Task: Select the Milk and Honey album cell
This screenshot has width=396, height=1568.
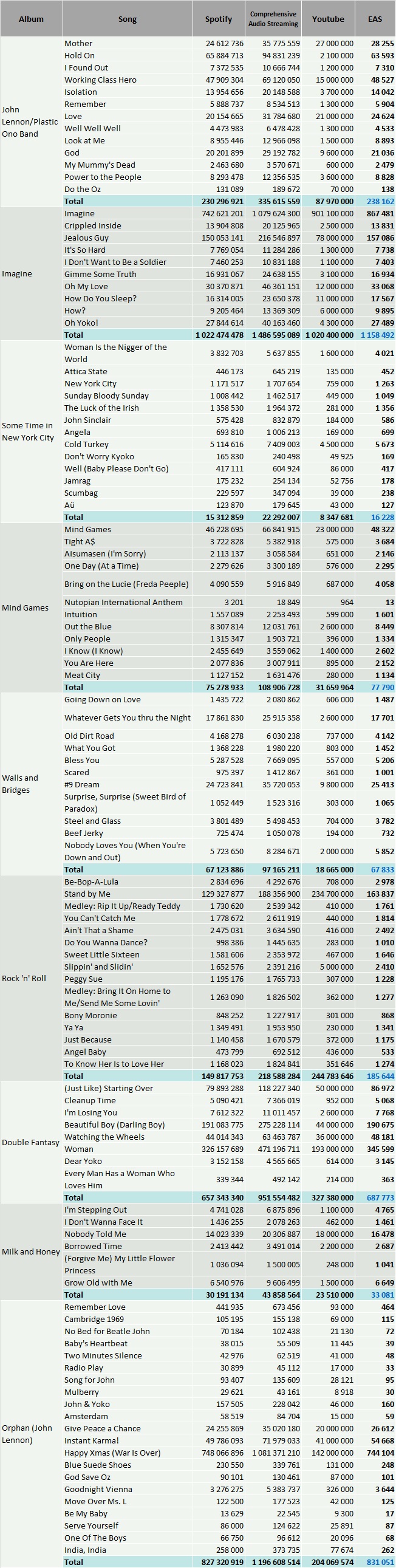Action: [x=31, y=1252]
